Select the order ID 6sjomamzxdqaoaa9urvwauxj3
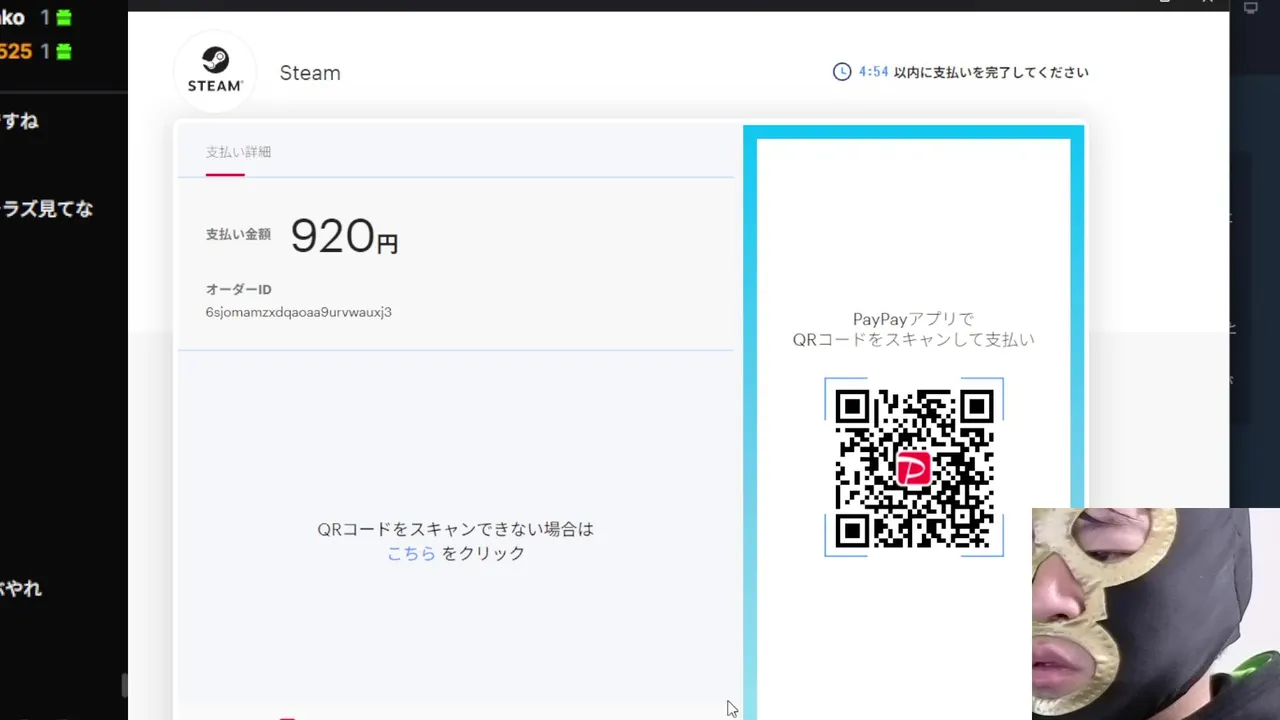The width and height of the screenshot is (1280, 720). 298,312
